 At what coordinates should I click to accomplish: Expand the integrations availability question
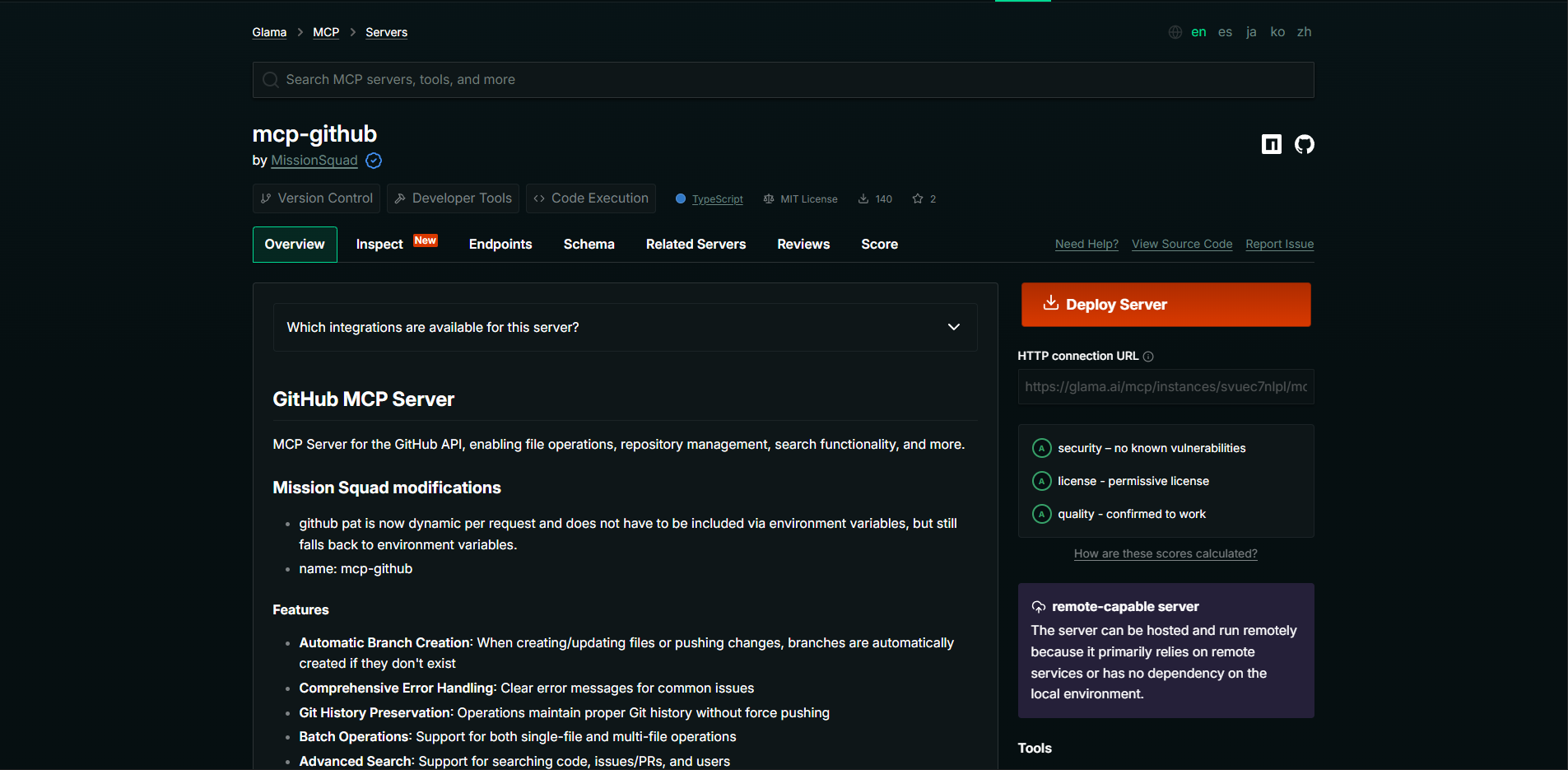click(x=954, y=327)
